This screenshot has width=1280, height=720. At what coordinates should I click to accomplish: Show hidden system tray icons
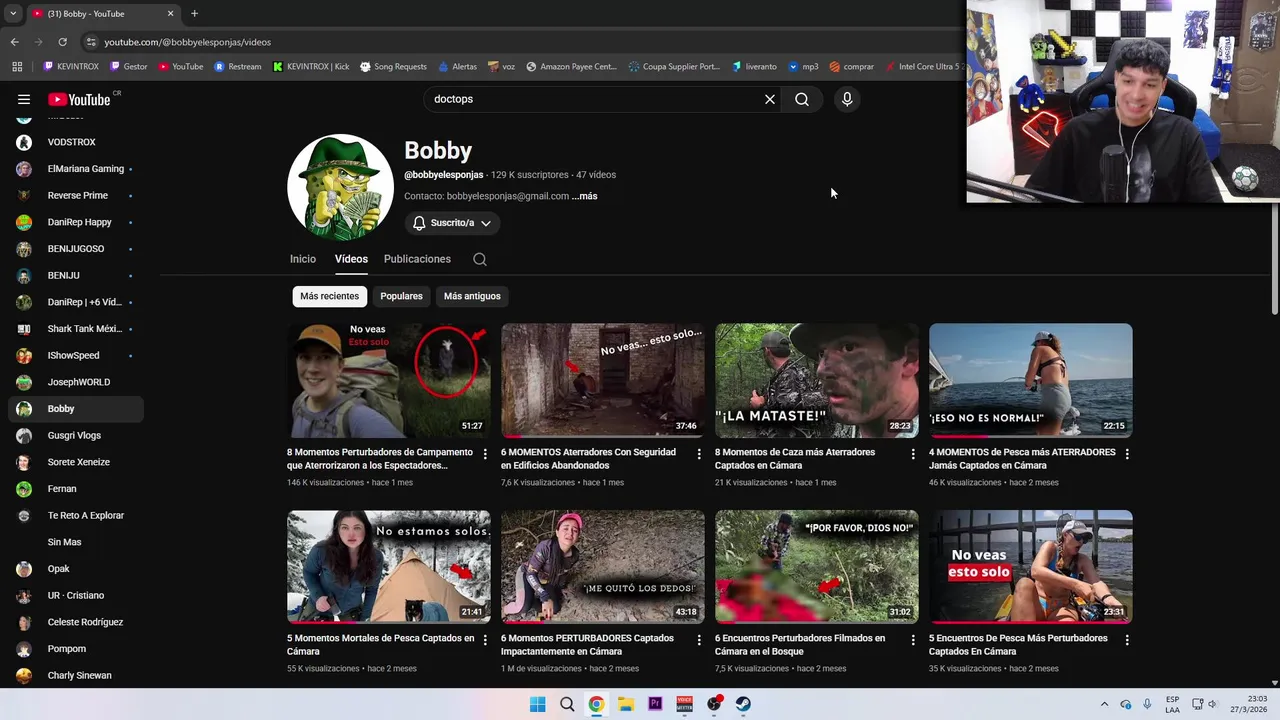coord(1104,704)
